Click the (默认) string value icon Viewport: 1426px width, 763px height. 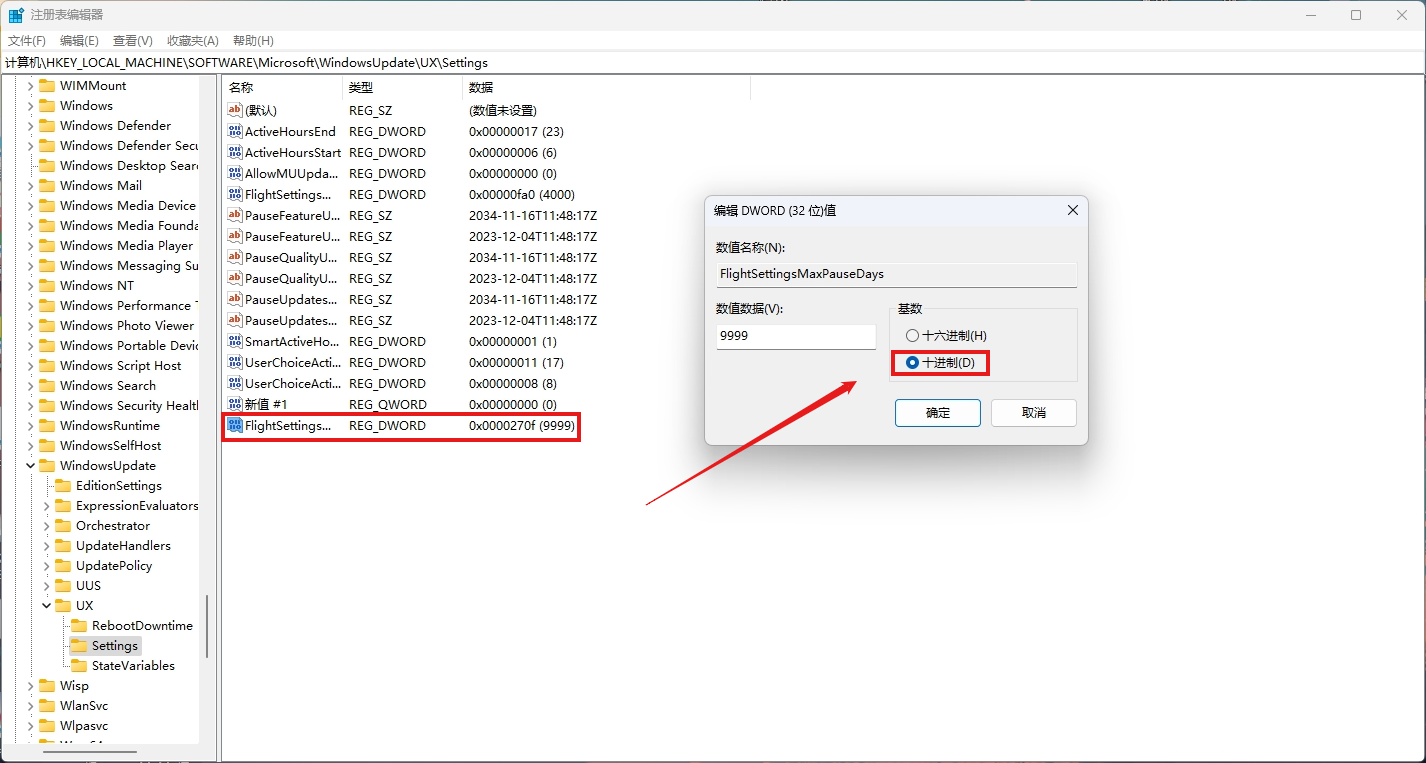click(x=235, y=111)
